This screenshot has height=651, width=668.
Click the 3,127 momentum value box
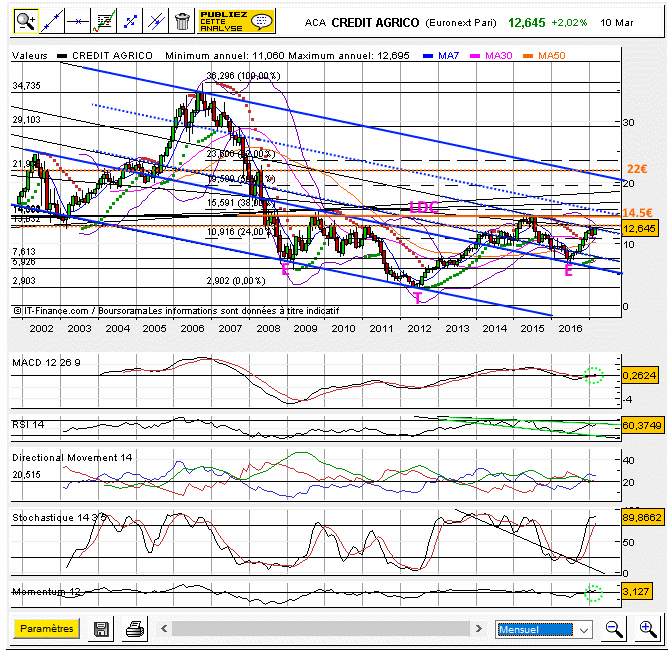[636, 591]
